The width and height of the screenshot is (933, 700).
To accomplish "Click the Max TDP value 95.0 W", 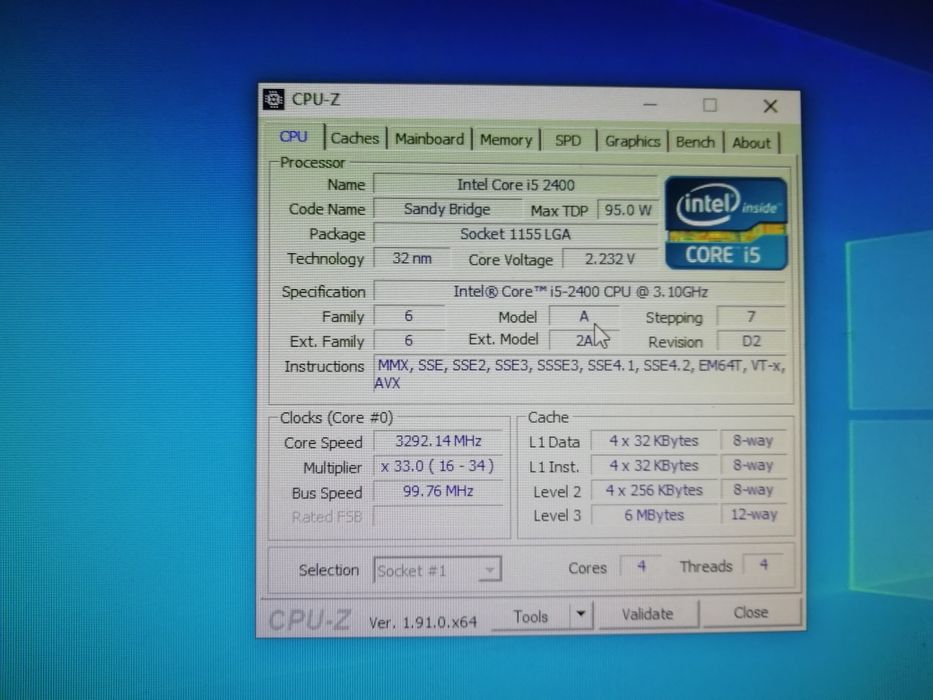I will click(x=628, y=210).
